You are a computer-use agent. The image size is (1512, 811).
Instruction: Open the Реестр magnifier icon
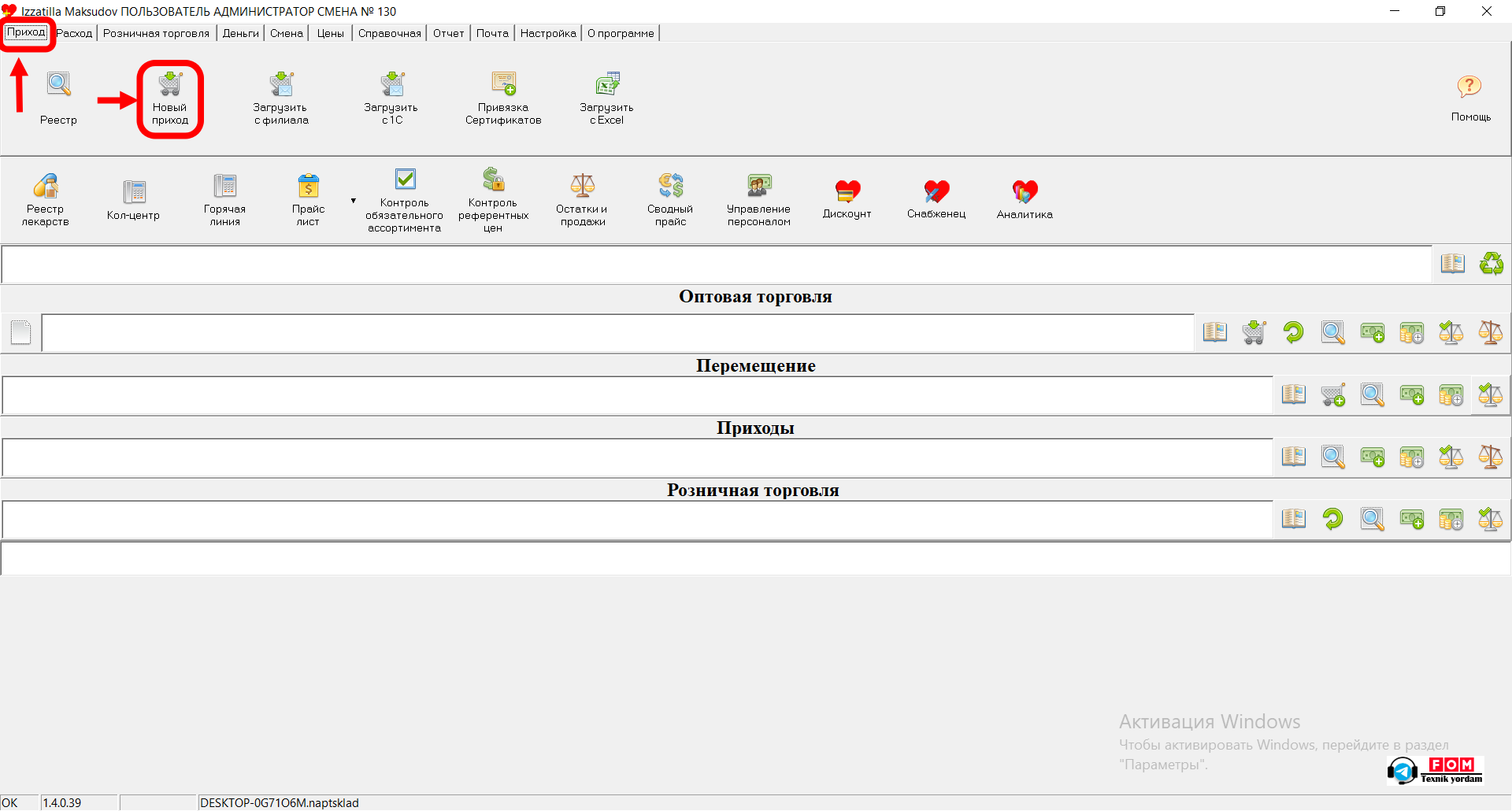click(59, 84)
